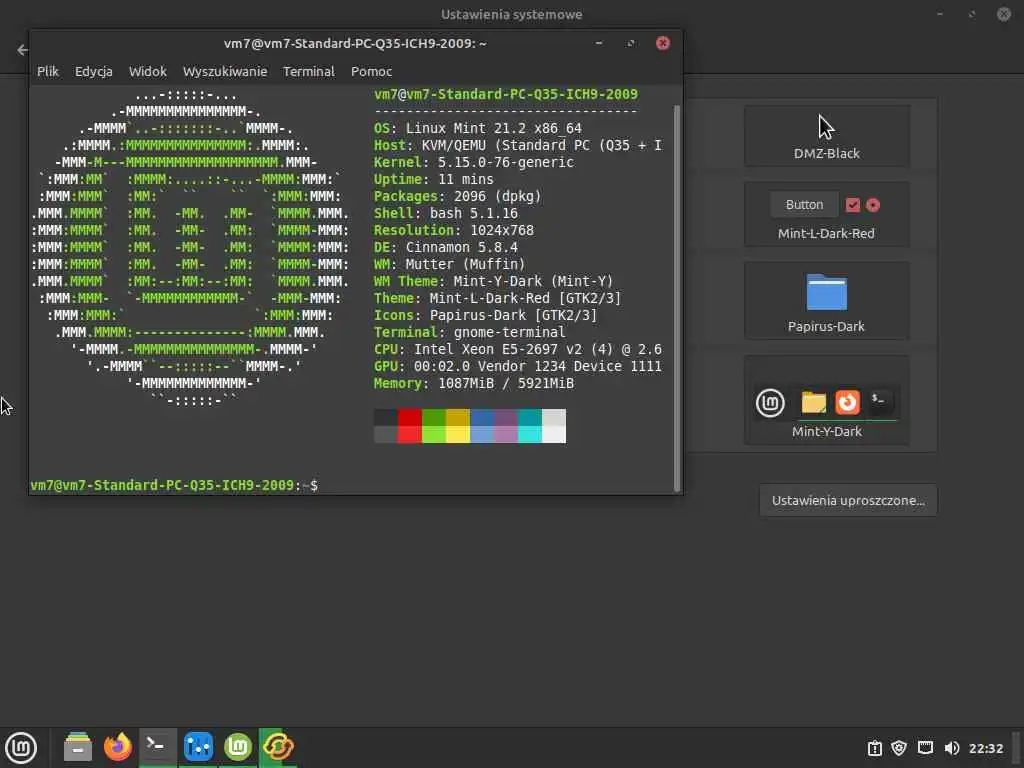The image size is (1024, 768).
Task: Click the folder icon in Papirus-Dark preview
Action: (x=826, y=292)
